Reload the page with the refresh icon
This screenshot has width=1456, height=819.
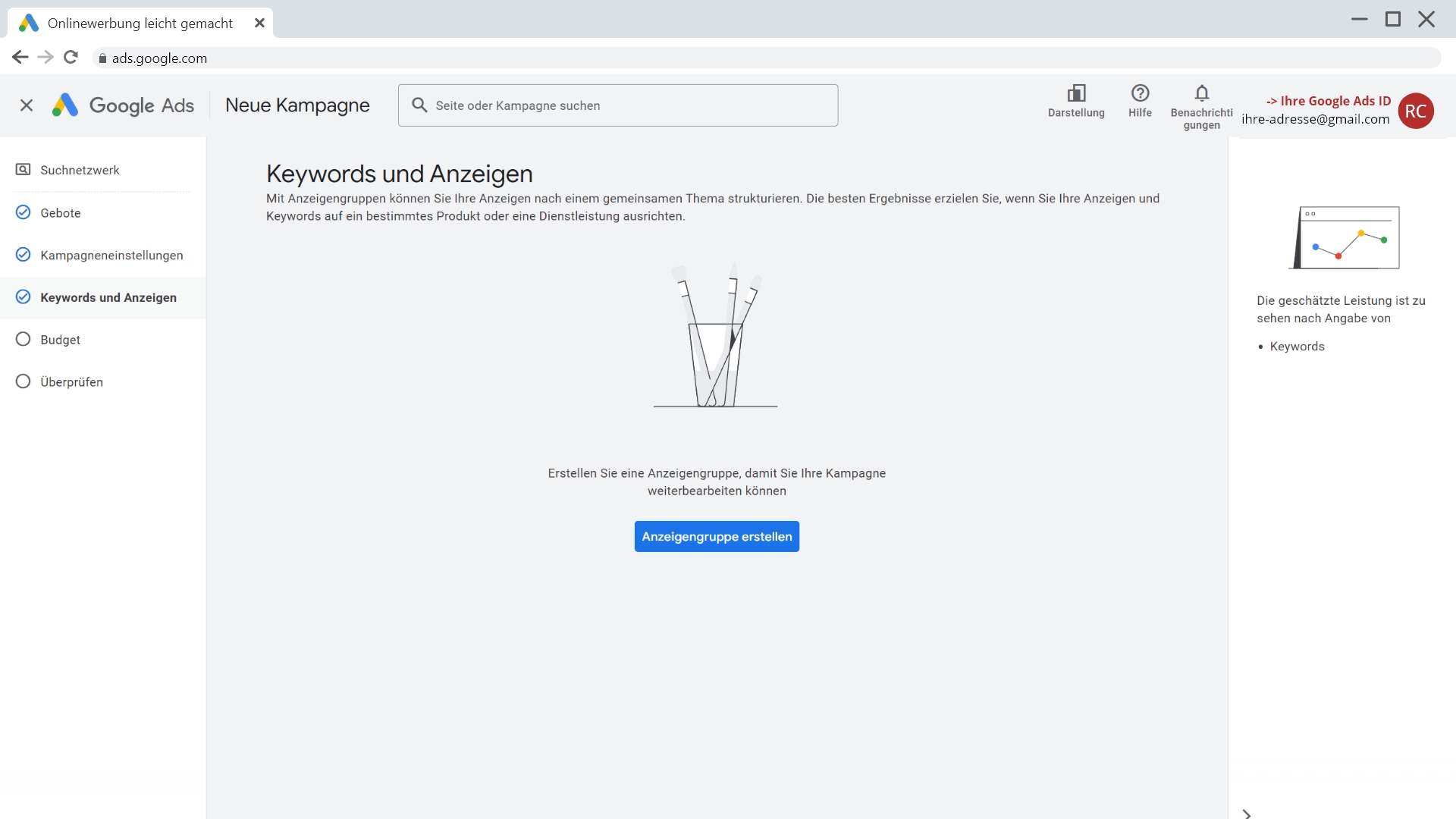(x=70, y=57)
